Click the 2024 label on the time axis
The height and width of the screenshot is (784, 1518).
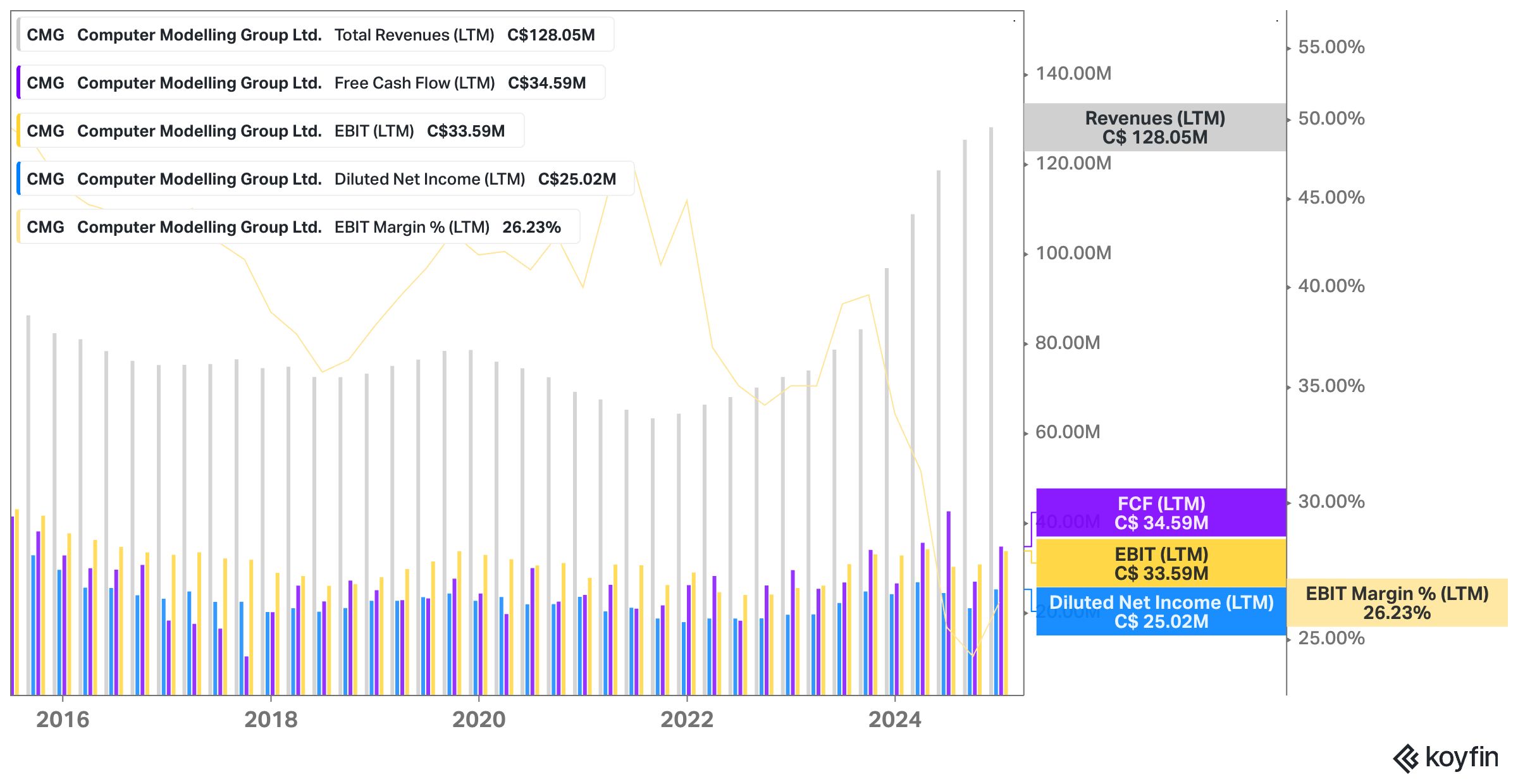tap(895, 720)
